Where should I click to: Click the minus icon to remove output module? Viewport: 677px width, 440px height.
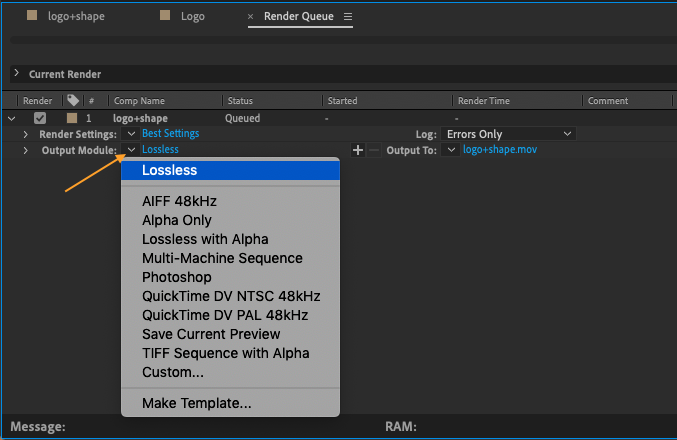[x=374, y=150]
